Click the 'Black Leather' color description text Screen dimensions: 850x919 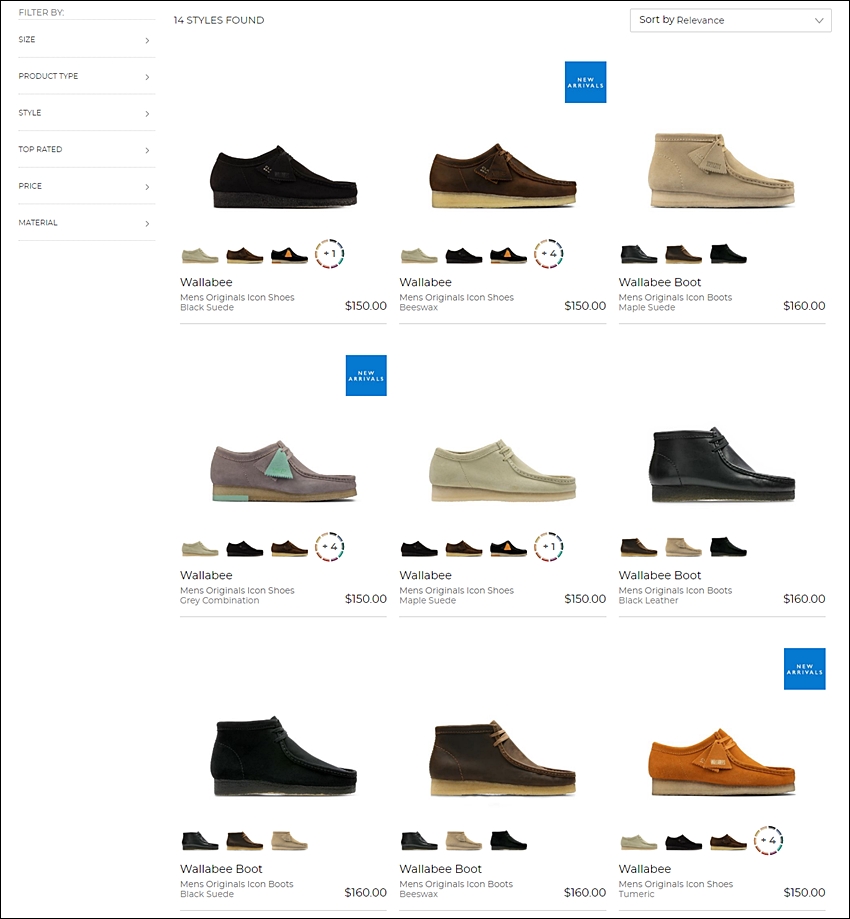(648, 601)
